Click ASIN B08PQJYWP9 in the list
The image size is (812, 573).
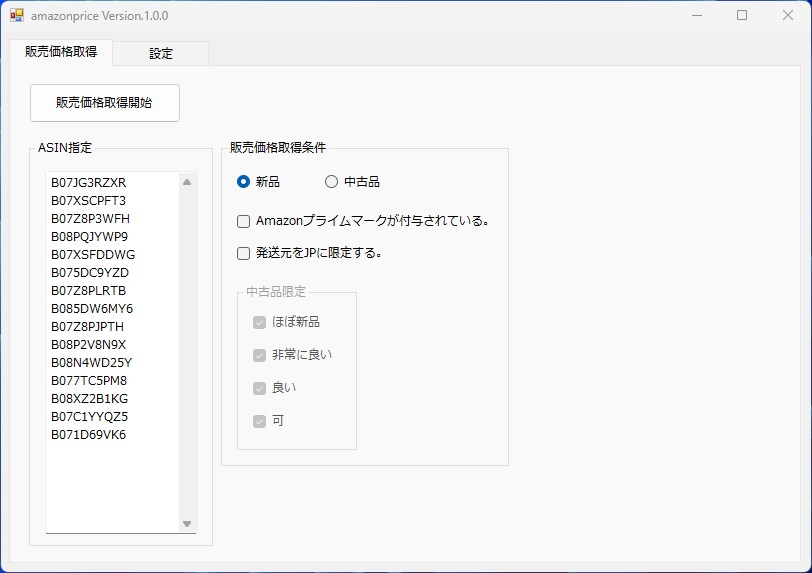point(89,237)
